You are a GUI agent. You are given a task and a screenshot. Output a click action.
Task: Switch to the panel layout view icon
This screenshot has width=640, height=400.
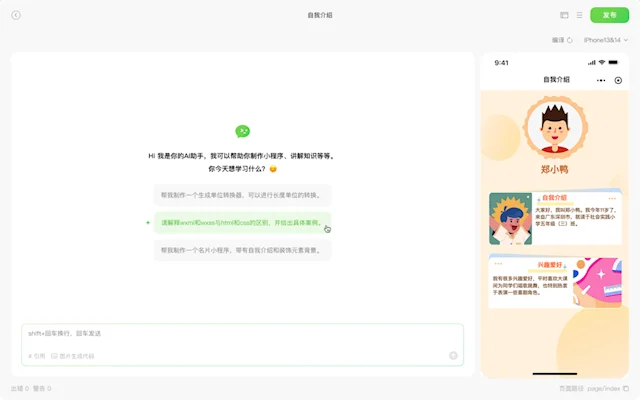[x=564, y=15]
